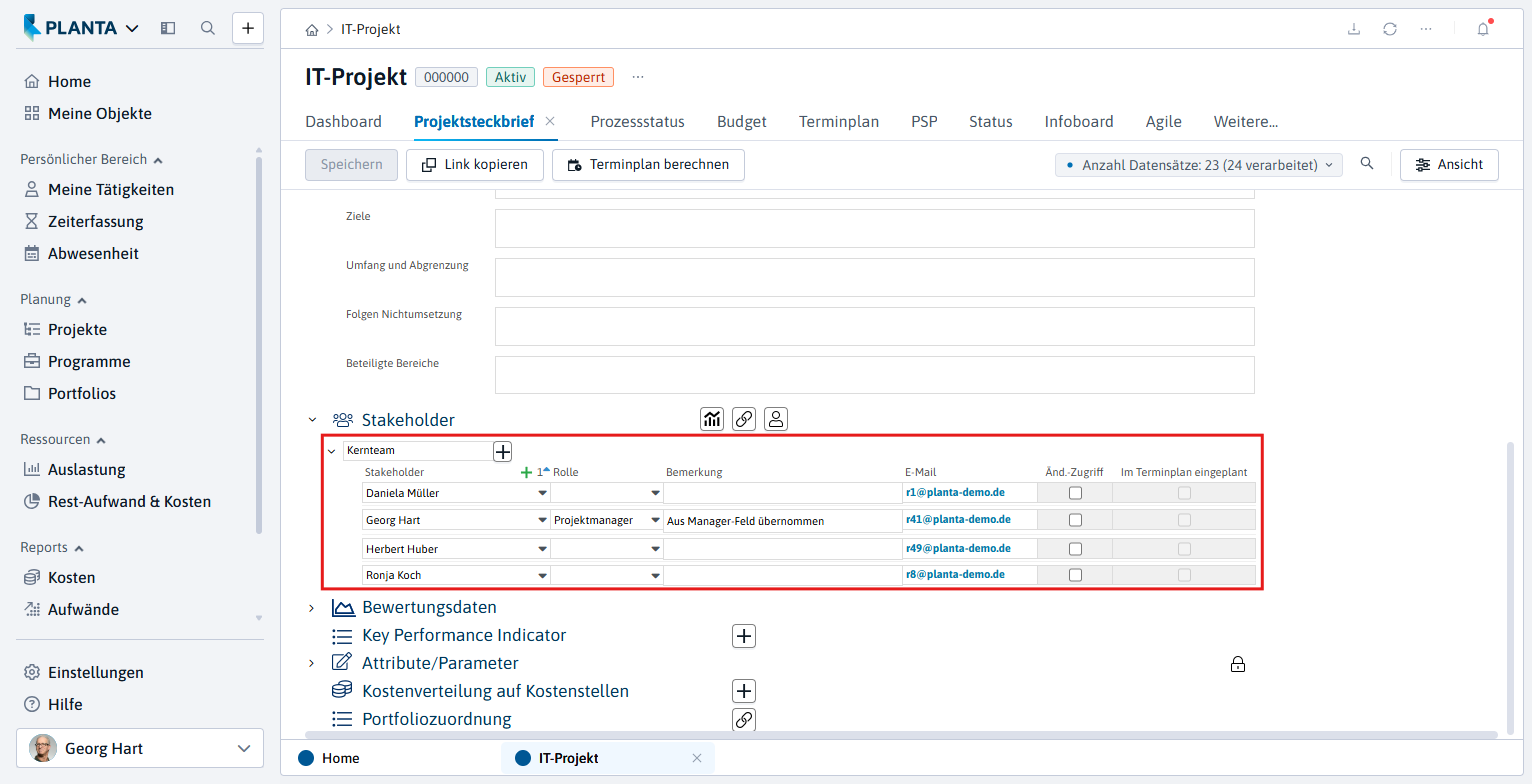This screenshot has width=1532, height=784.
Task: Click the refresh icon in top bar
Action: (x=1390, y=29)
